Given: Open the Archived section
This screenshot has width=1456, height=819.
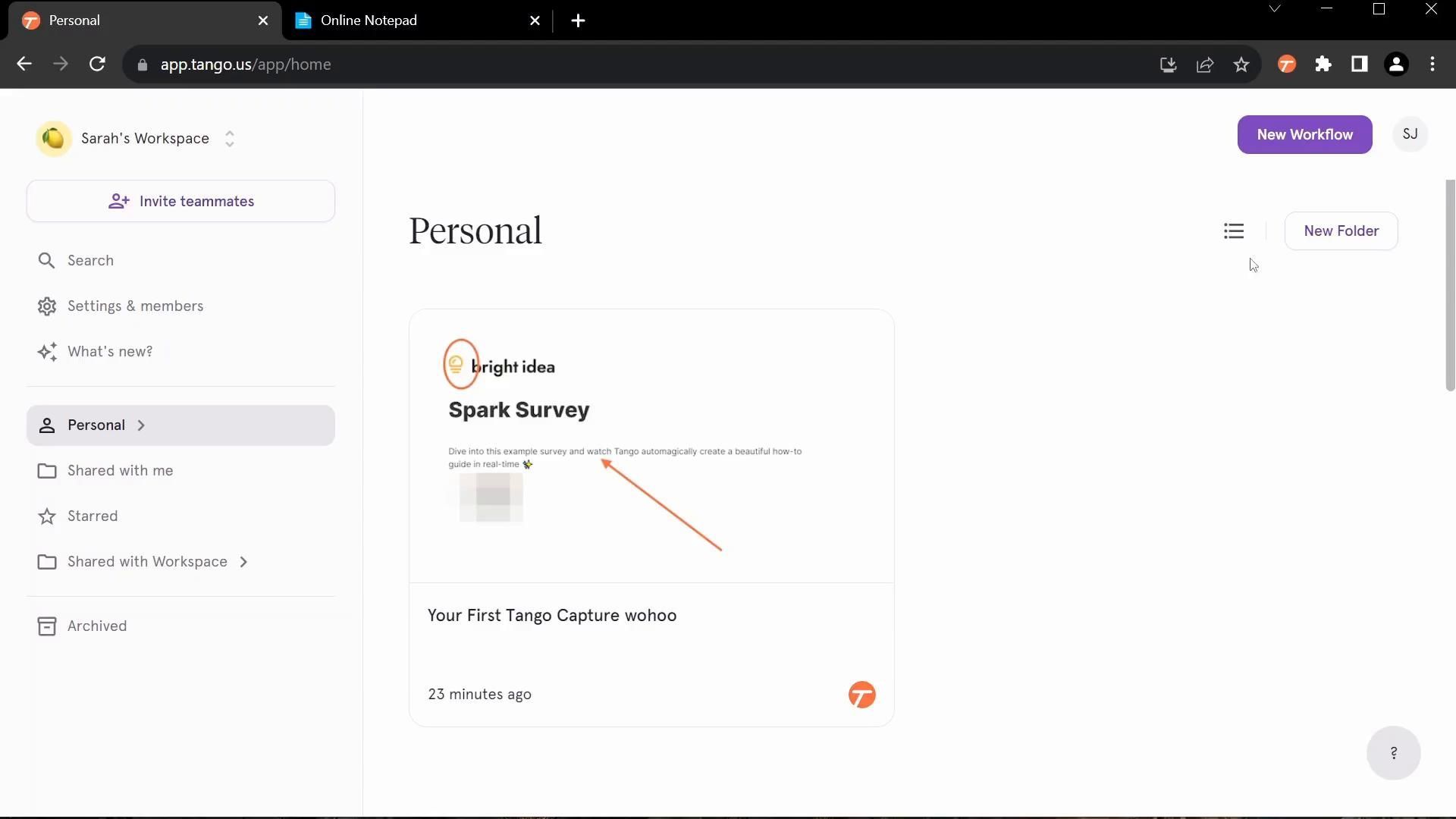Looking at the screenshot, I should [x=97, y=626].
